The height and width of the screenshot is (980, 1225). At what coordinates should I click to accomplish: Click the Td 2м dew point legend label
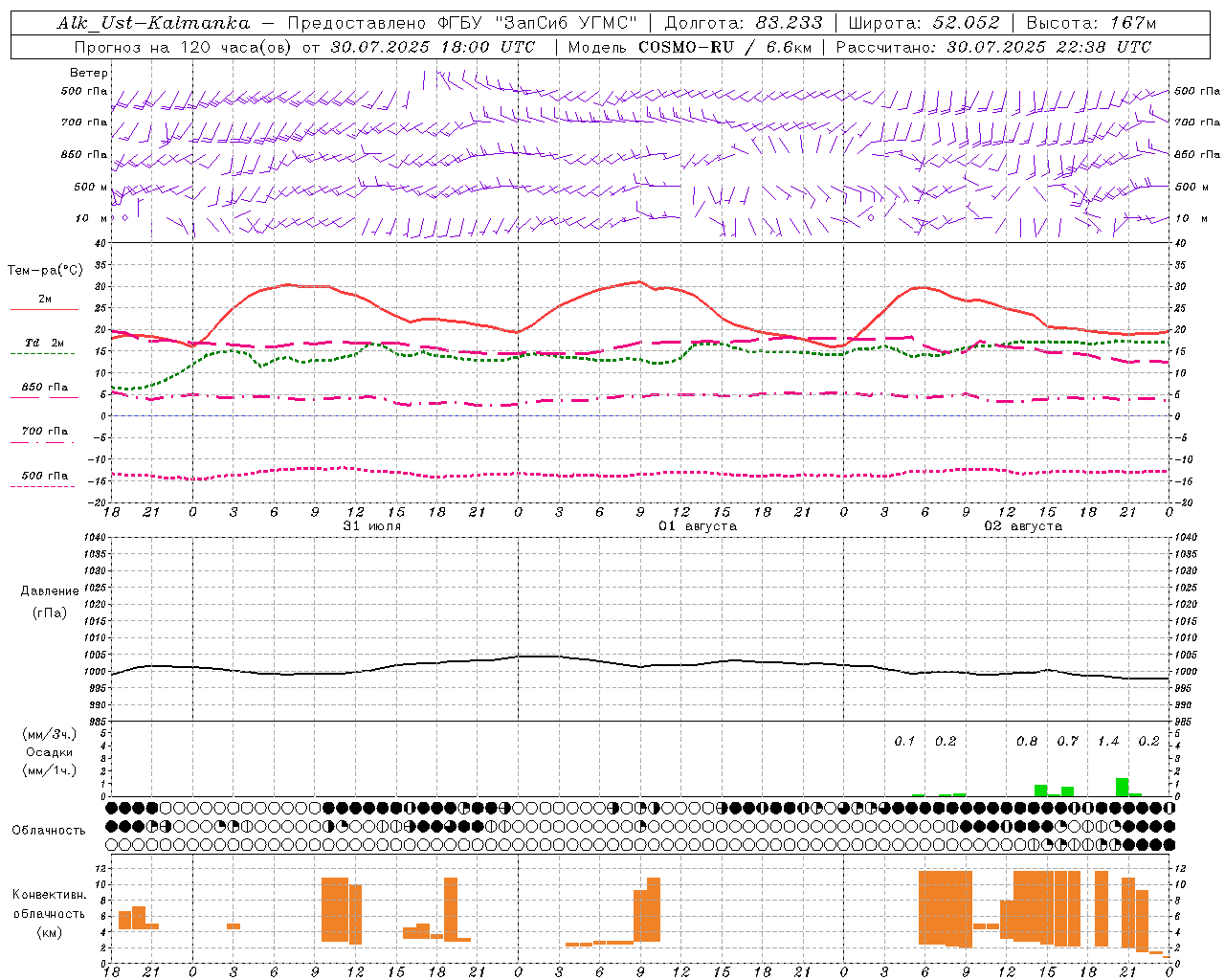click(x=44, y=343)
